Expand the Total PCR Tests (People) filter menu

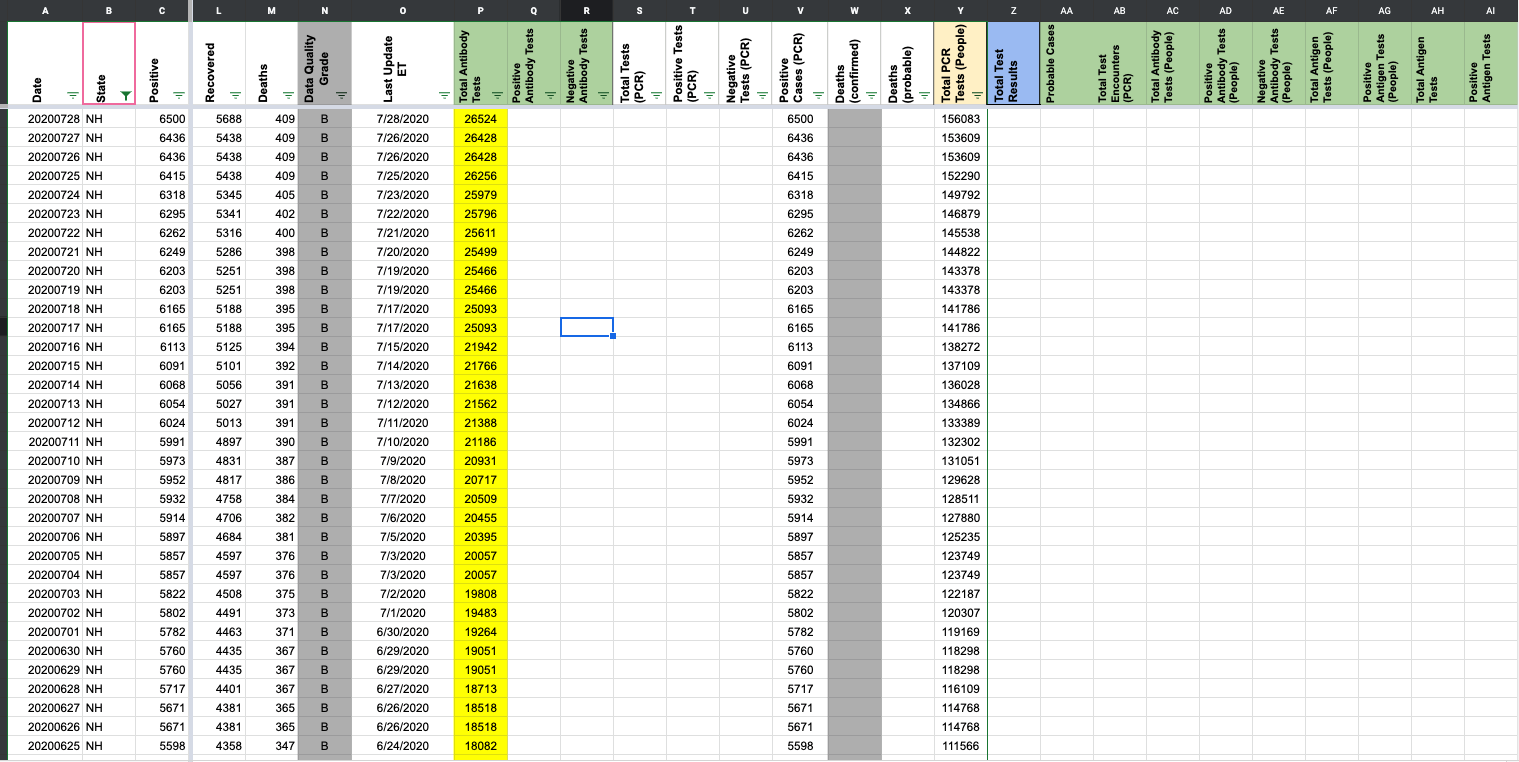coord(977,95)
